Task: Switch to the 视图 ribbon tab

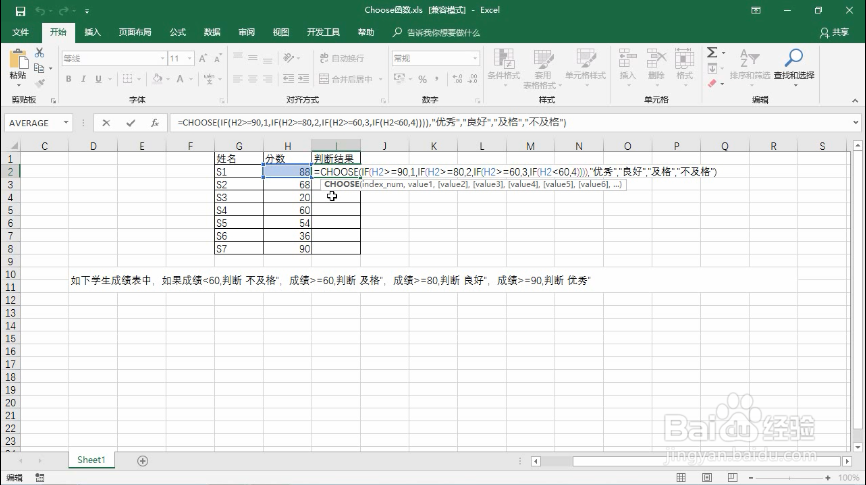Action: [281, 32]
